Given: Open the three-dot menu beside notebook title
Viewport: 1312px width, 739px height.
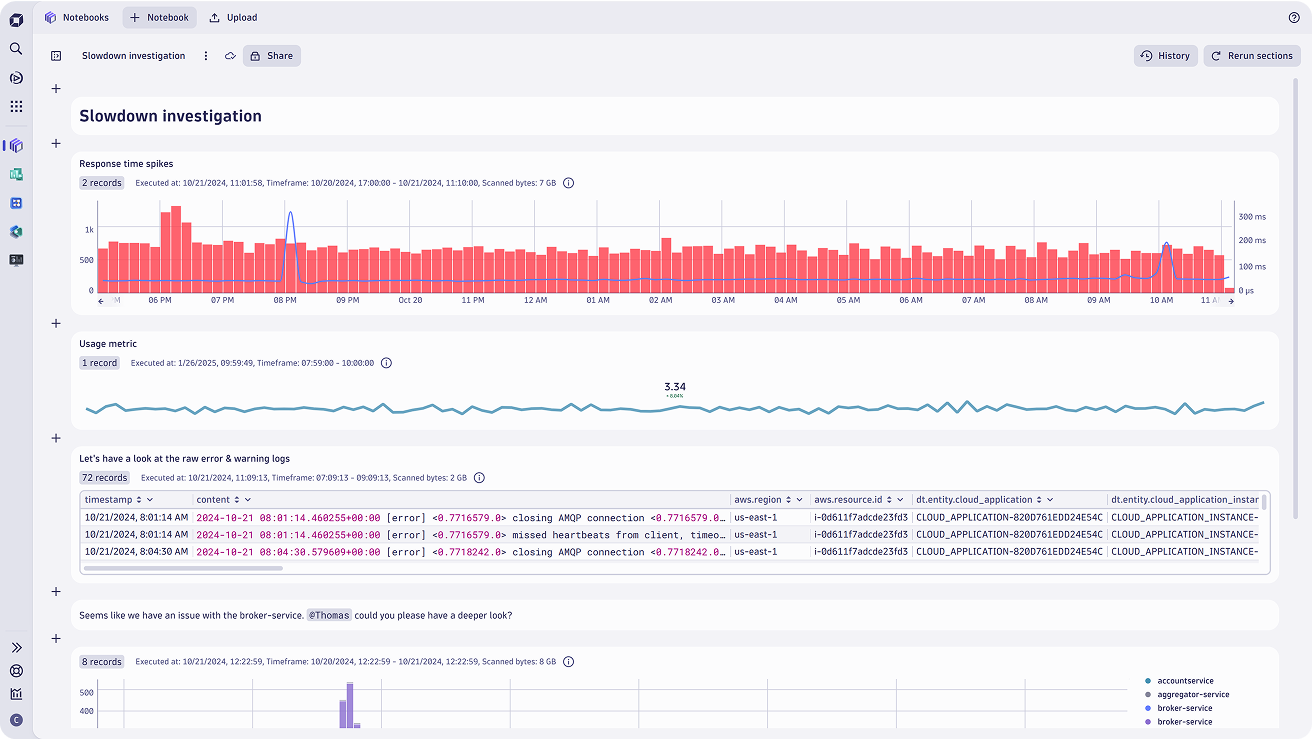Looking at the screenshot, I should (206, 56).
